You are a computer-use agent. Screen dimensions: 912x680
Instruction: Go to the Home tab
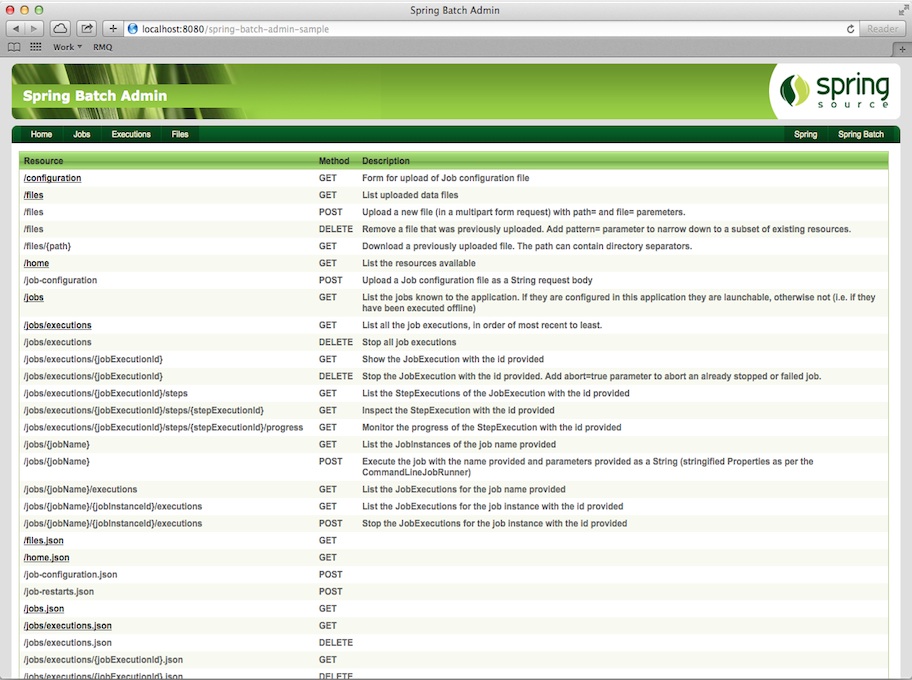pyautogui.click(x=41, y=133)
